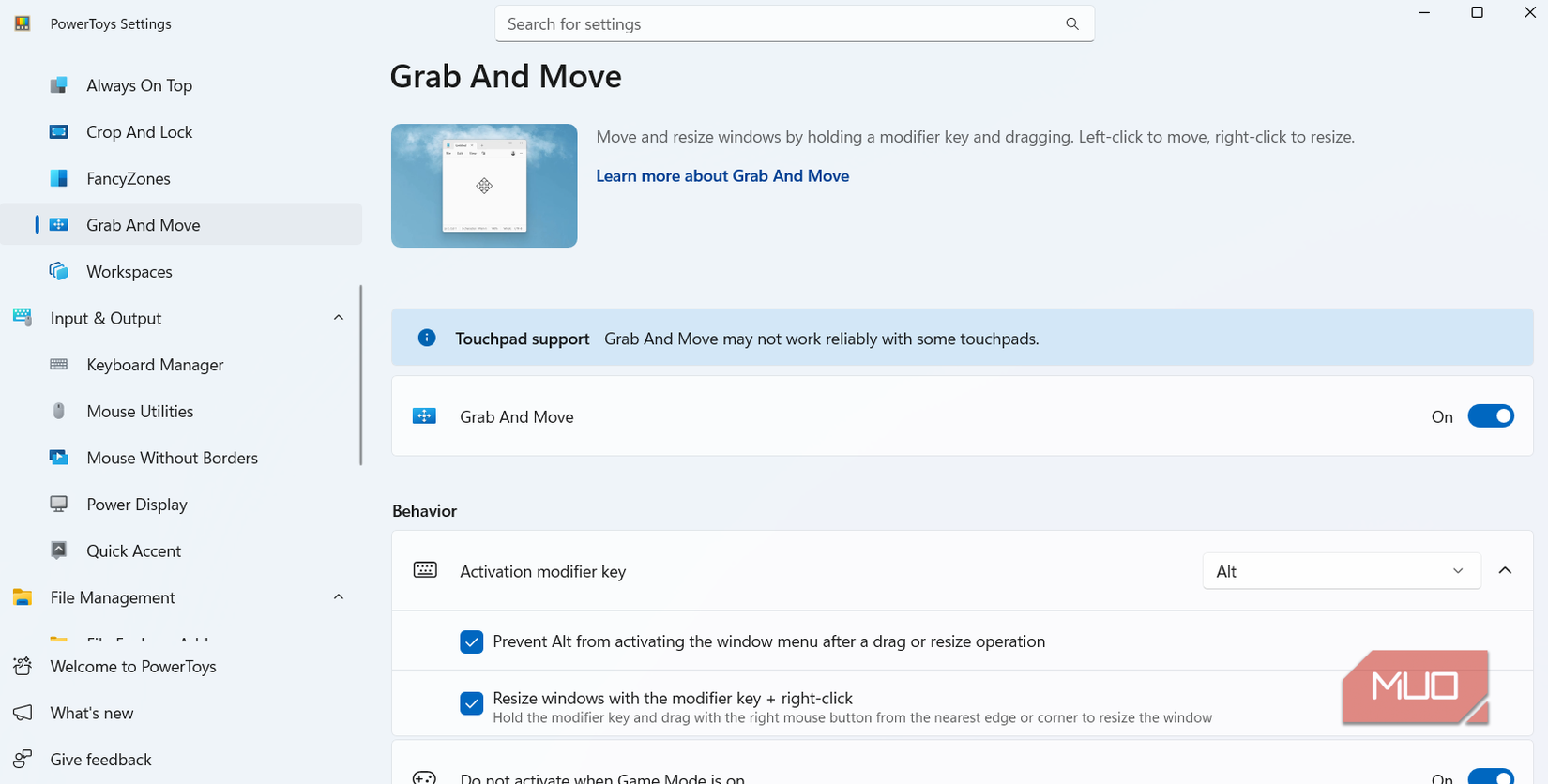Click the Always On Top sidebar icon
The width and height of the screenshot is (1548, 784).
(58, 85)
